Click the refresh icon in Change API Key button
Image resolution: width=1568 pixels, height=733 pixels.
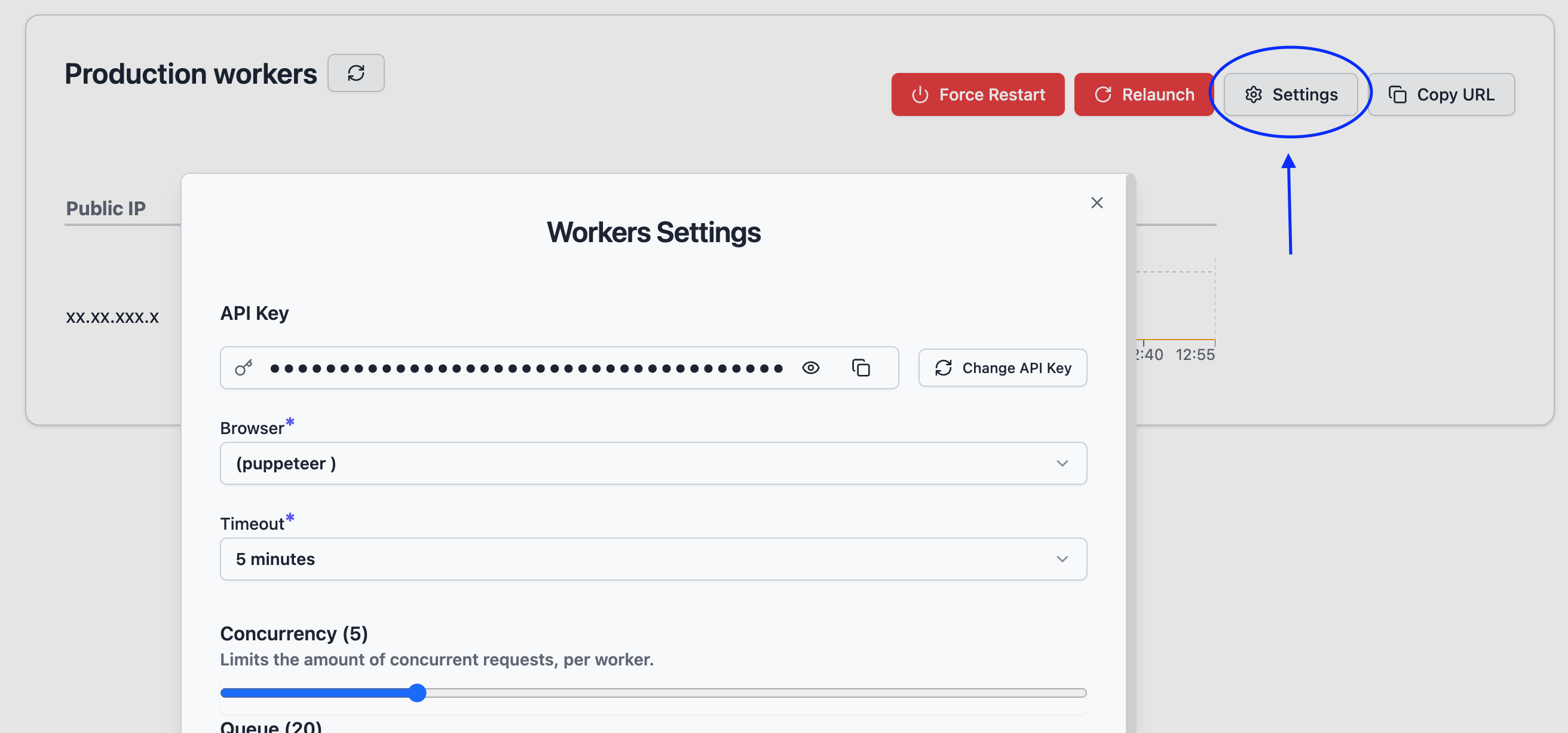943,368
